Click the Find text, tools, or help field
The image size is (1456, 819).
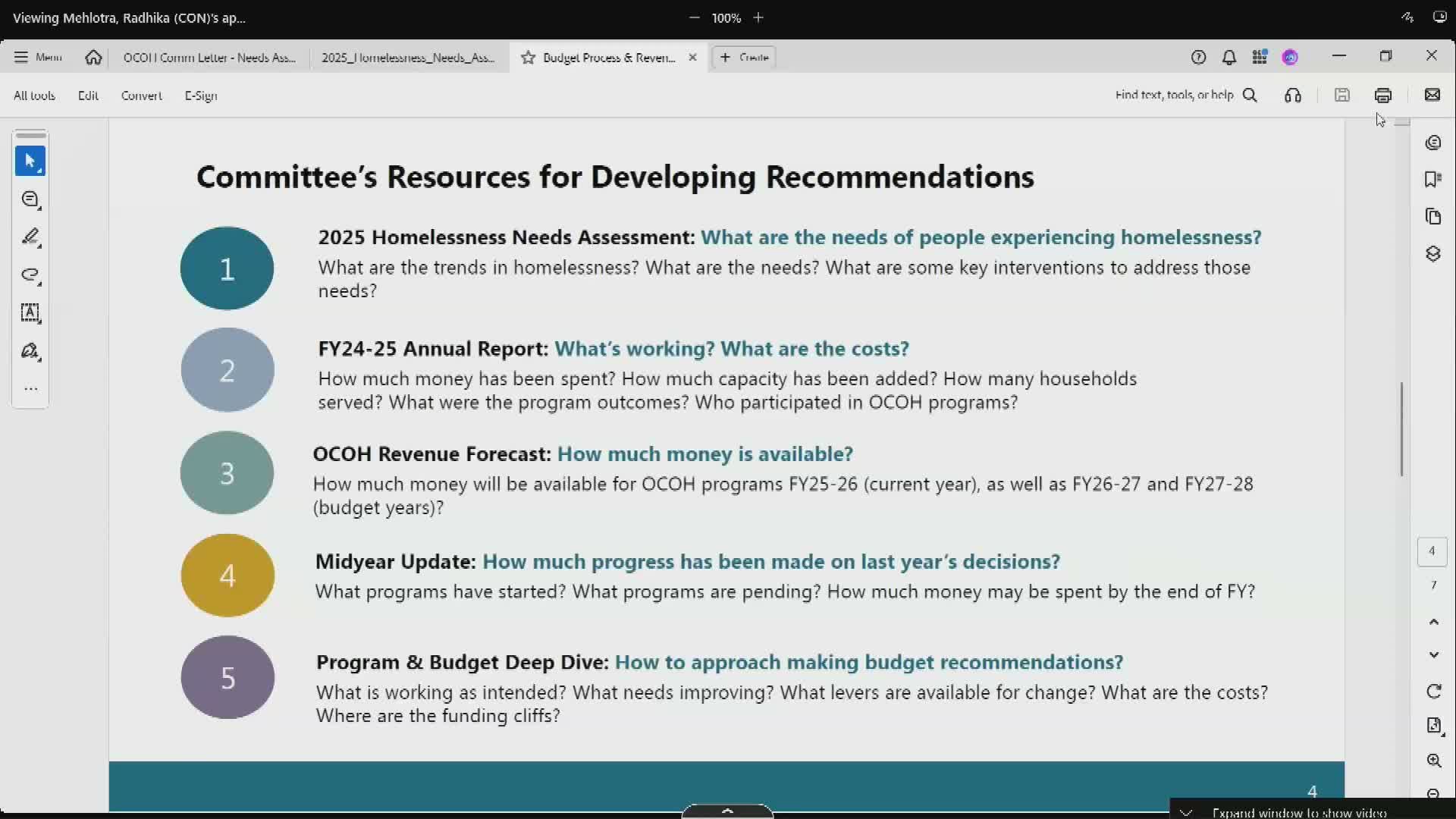[x=1173, y=95]
